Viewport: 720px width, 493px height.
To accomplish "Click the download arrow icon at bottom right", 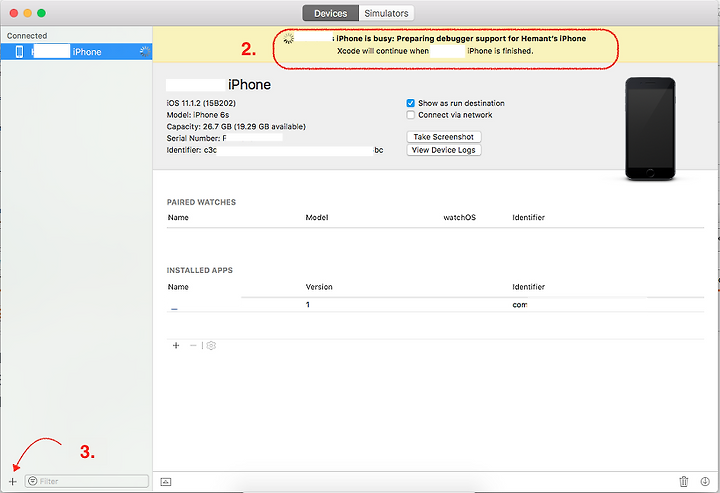I will click(705, 482).
